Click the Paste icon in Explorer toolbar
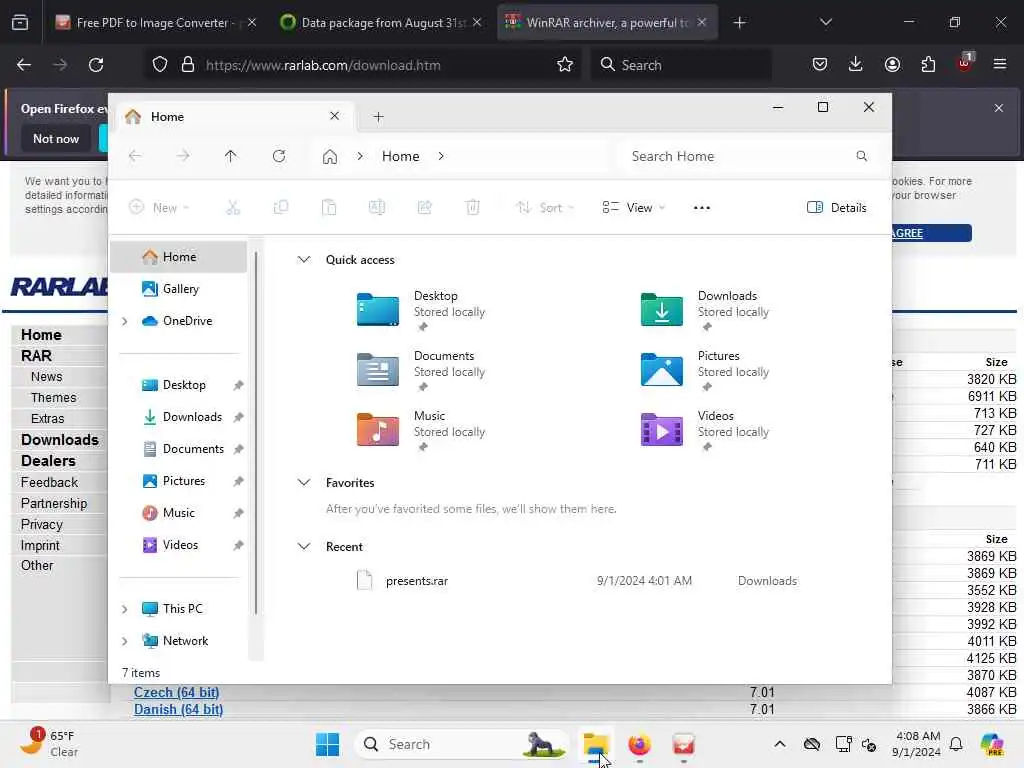Image resolution: width=1024 pixels, height=768 pixels. pos(328,208)
